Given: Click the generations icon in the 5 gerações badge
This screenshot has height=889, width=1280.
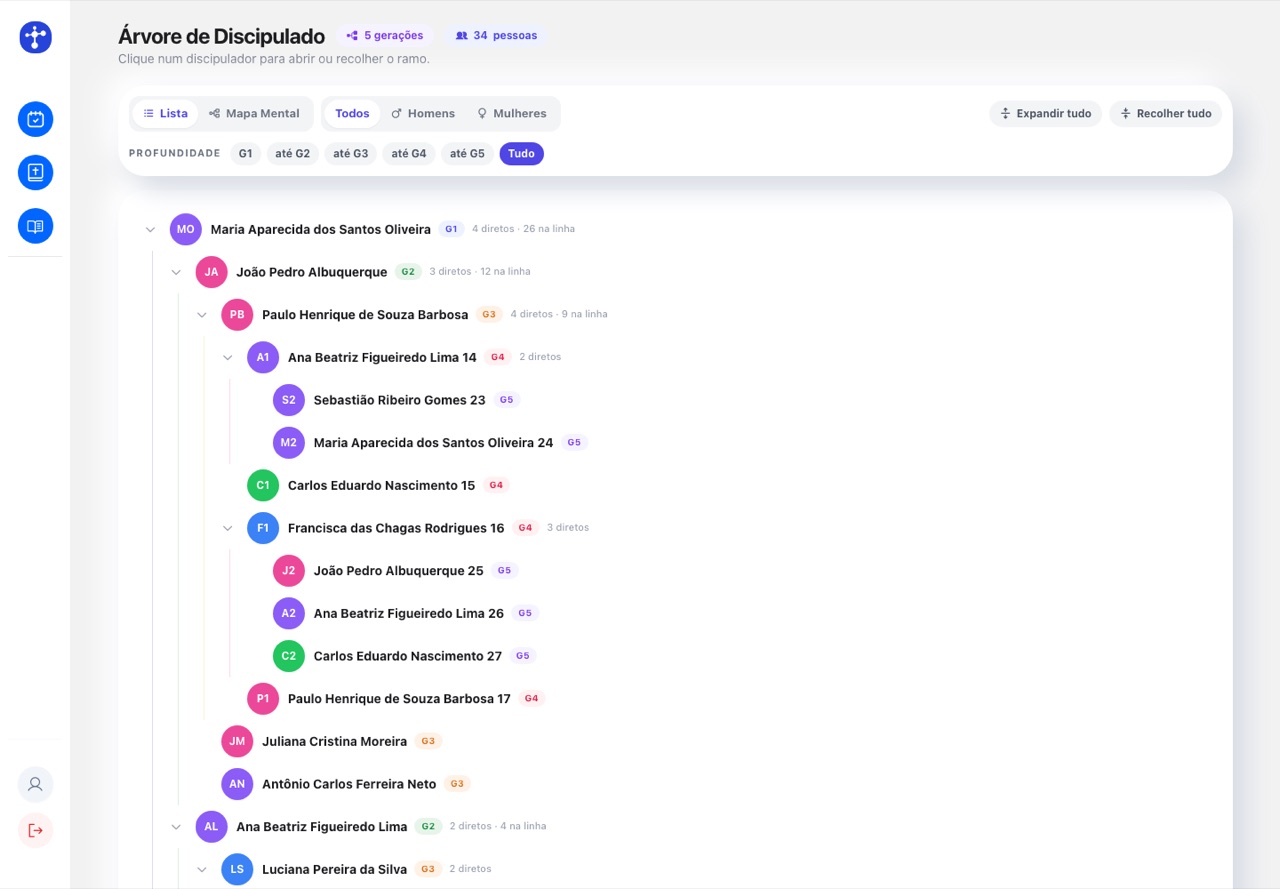Looking at the screenshot, I should tap(352, 35).
